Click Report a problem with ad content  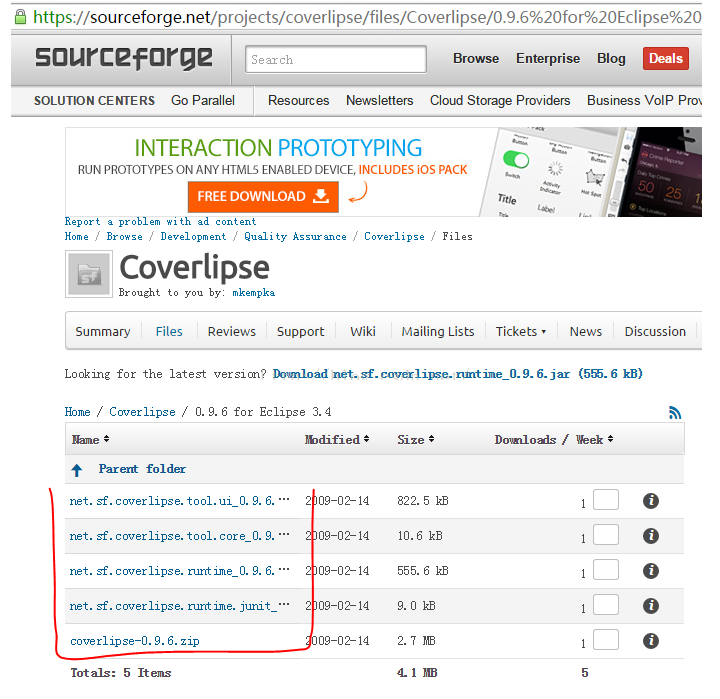[160, 222]
